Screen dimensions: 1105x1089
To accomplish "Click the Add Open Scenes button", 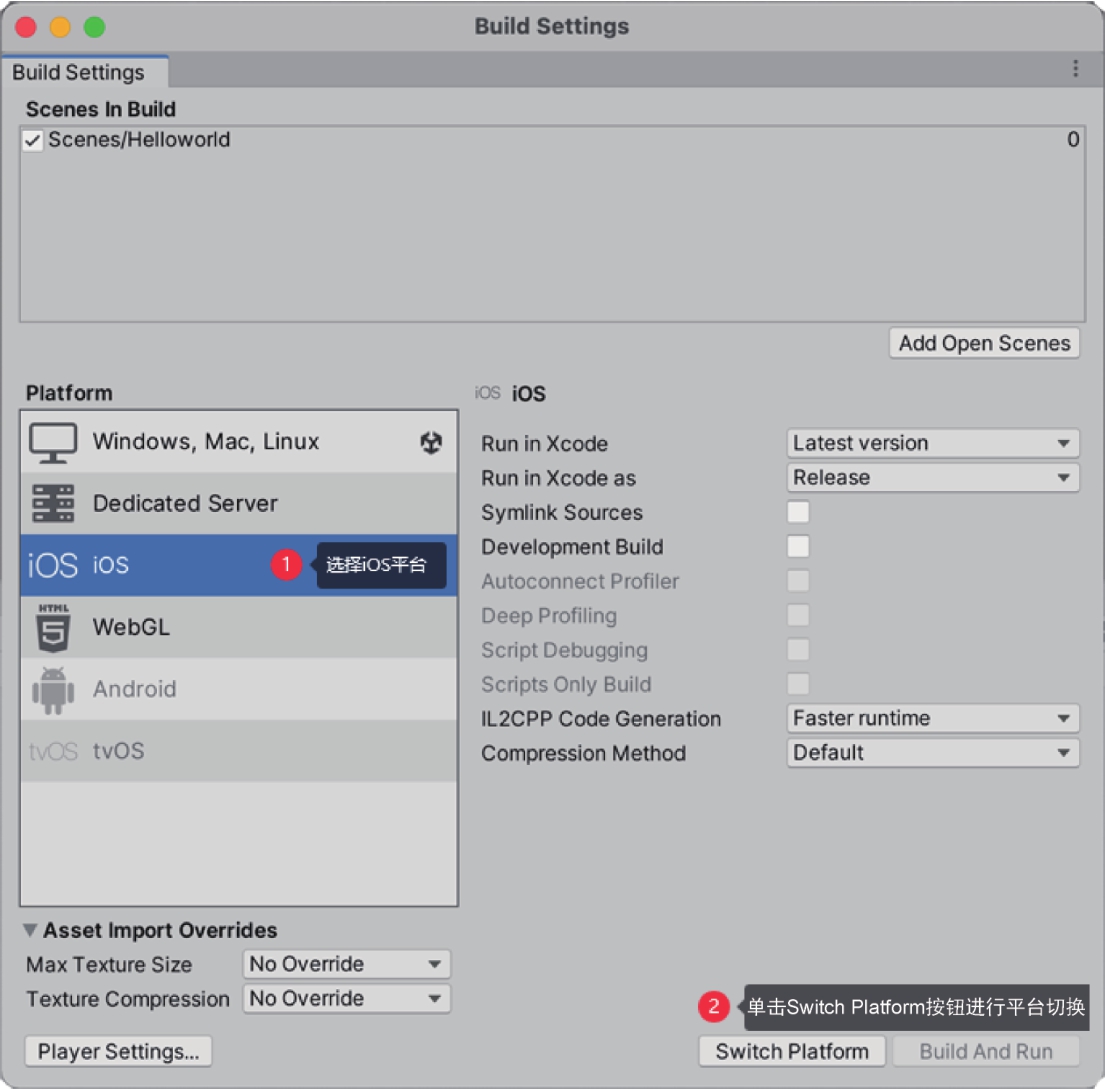I will [984, 343].
